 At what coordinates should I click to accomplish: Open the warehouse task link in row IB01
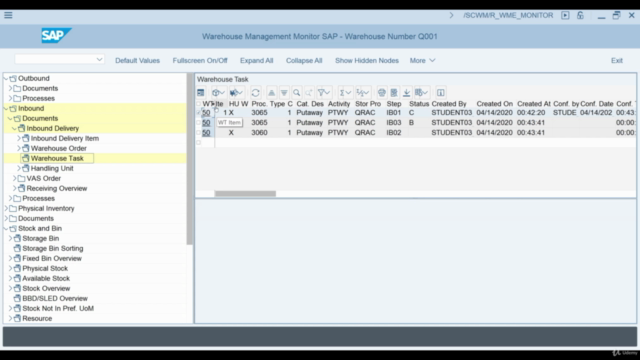(206, 113)
